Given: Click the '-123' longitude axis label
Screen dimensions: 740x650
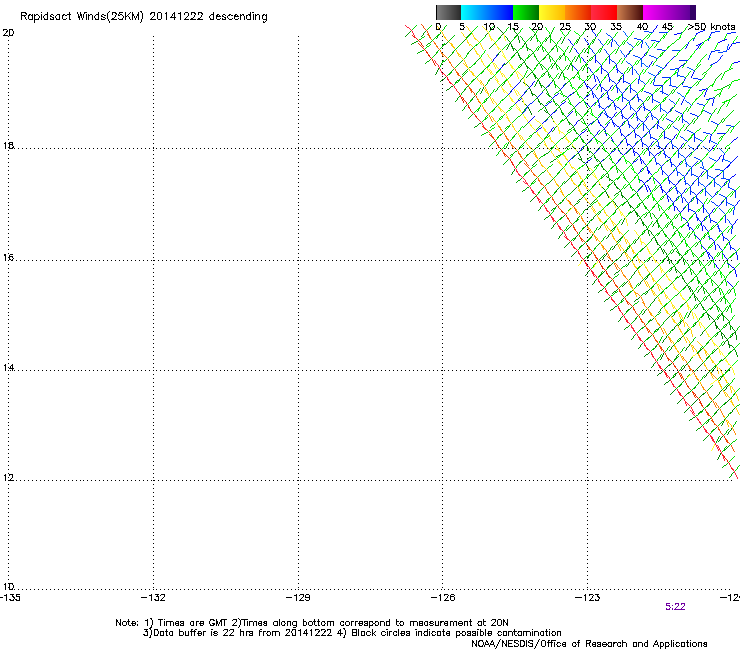Looking at the screenshot, I should click(x=588, y=598).
